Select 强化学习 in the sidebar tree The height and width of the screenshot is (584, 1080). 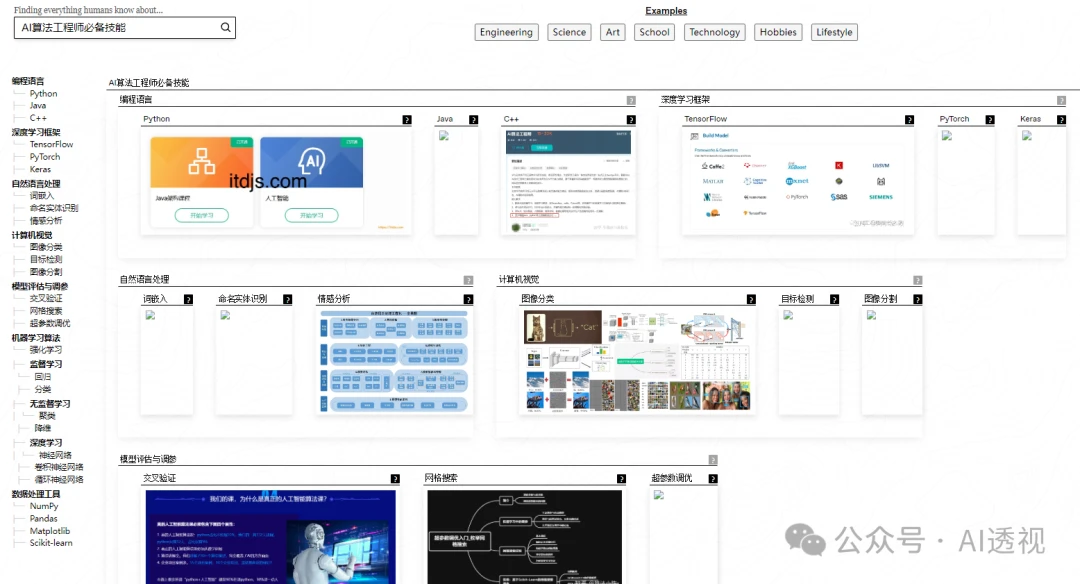tap(45, 351)
